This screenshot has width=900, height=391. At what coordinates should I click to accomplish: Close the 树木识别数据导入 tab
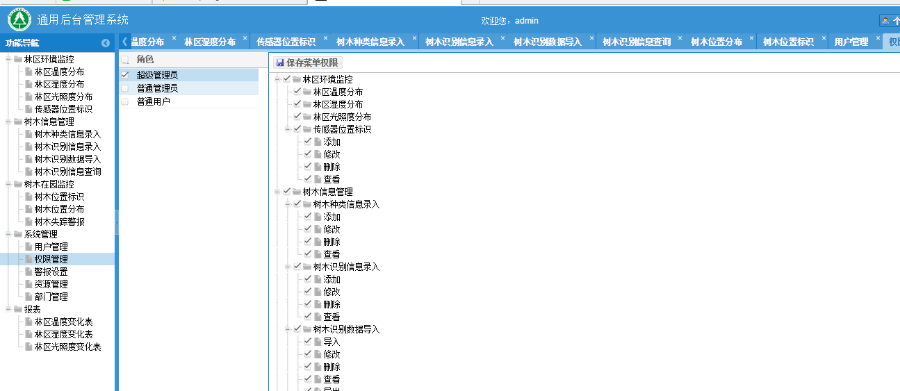click(591, 38)
